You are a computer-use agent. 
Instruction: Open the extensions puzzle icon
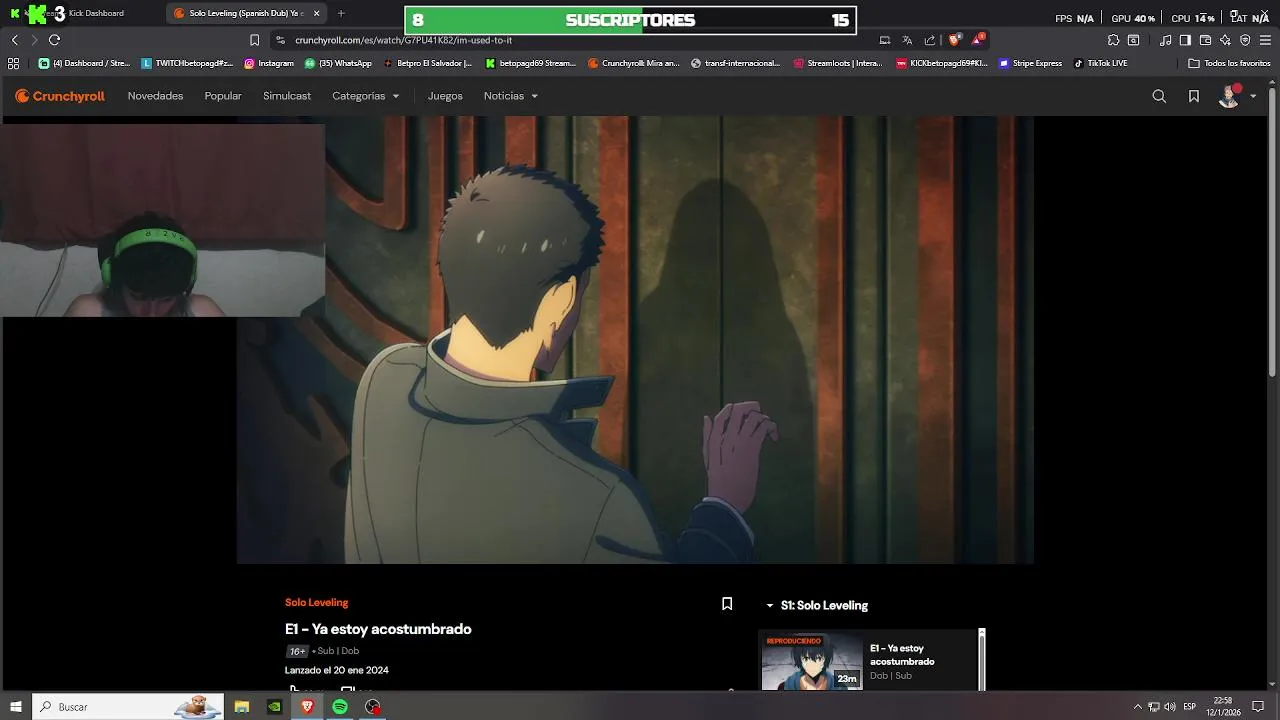tap(1113, 40)
